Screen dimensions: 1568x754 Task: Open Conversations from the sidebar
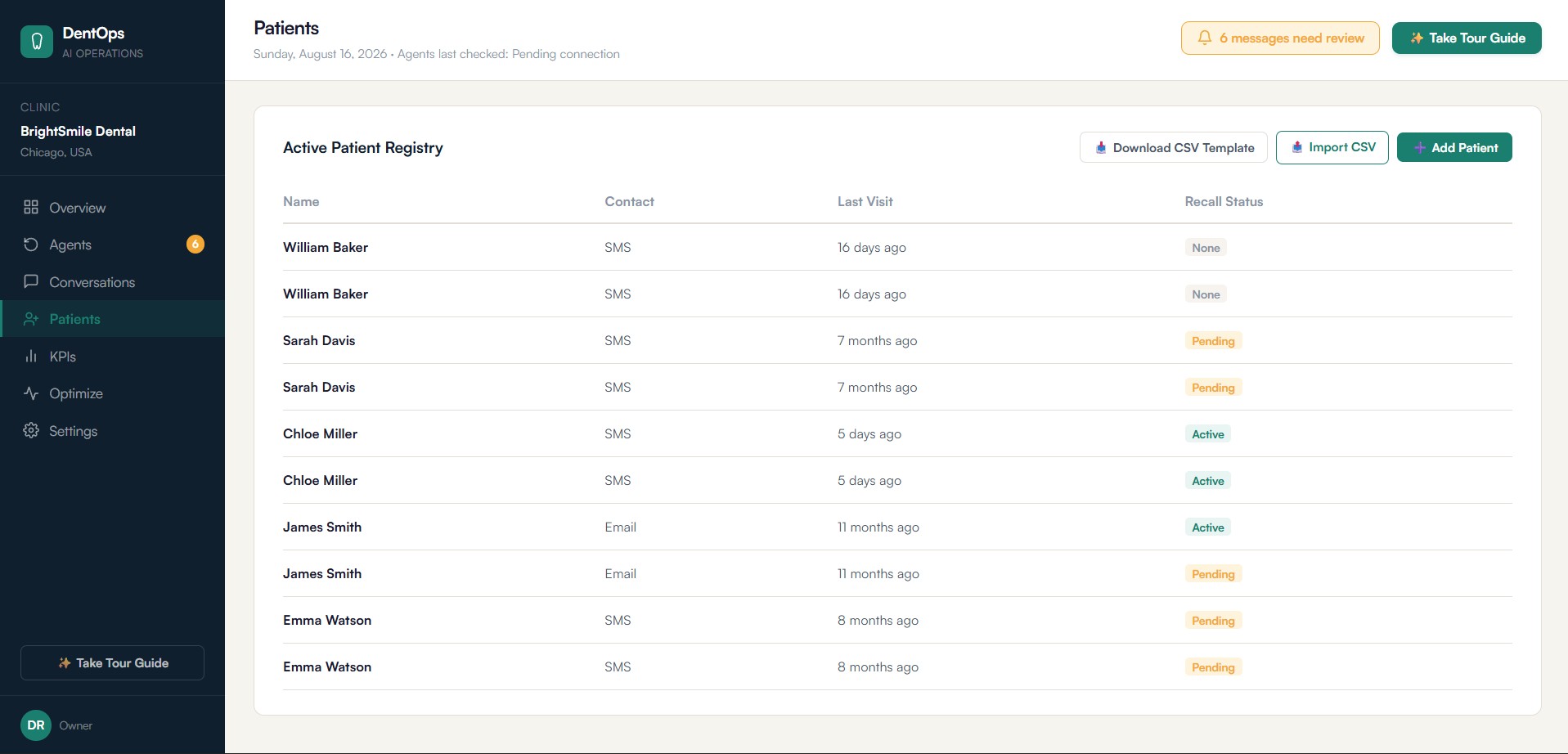point(112,282)
